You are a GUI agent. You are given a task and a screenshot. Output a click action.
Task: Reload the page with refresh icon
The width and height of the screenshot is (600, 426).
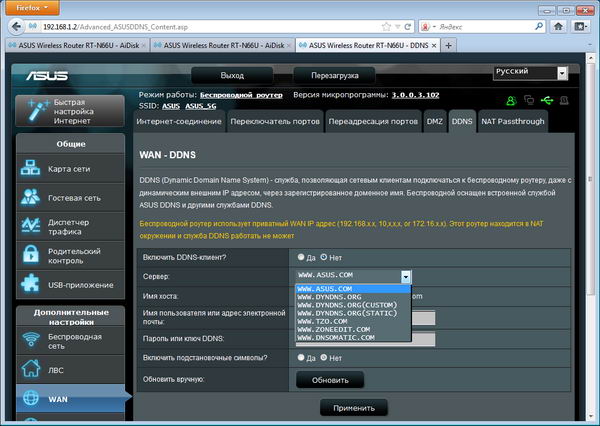408,27
